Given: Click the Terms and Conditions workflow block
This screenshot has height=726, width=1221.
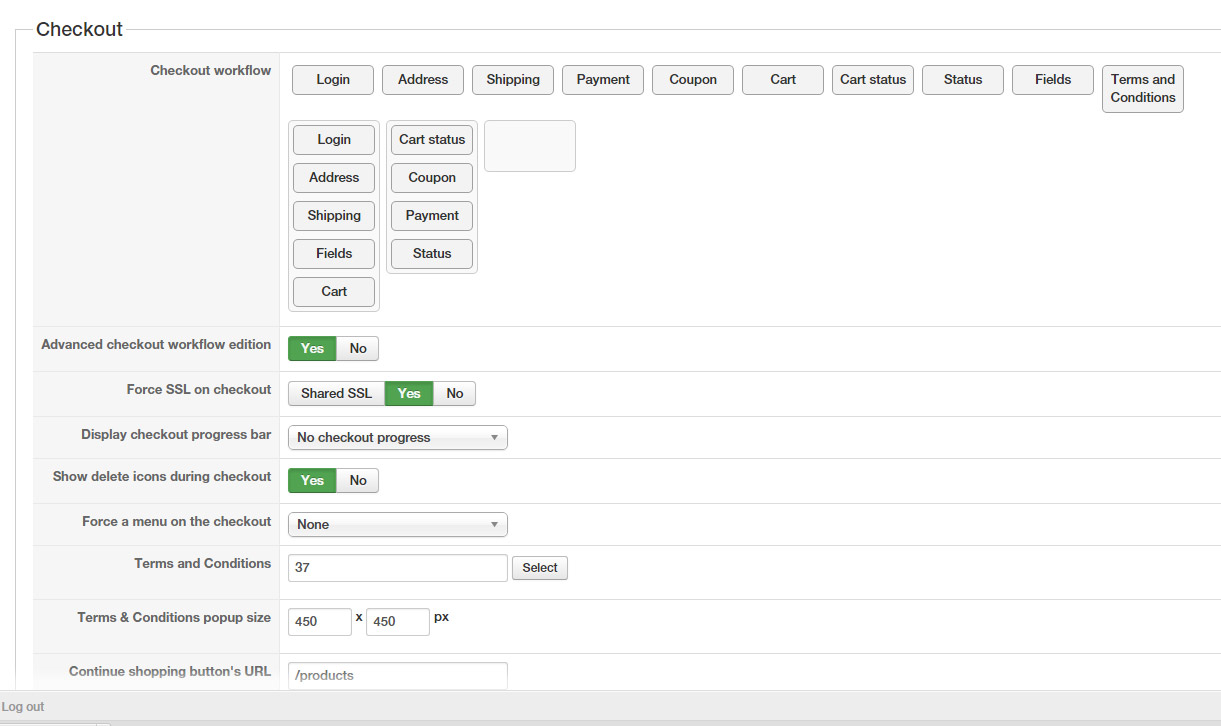Looking at the screenshot, I should pyautogui.click(x=1142, y=89).
